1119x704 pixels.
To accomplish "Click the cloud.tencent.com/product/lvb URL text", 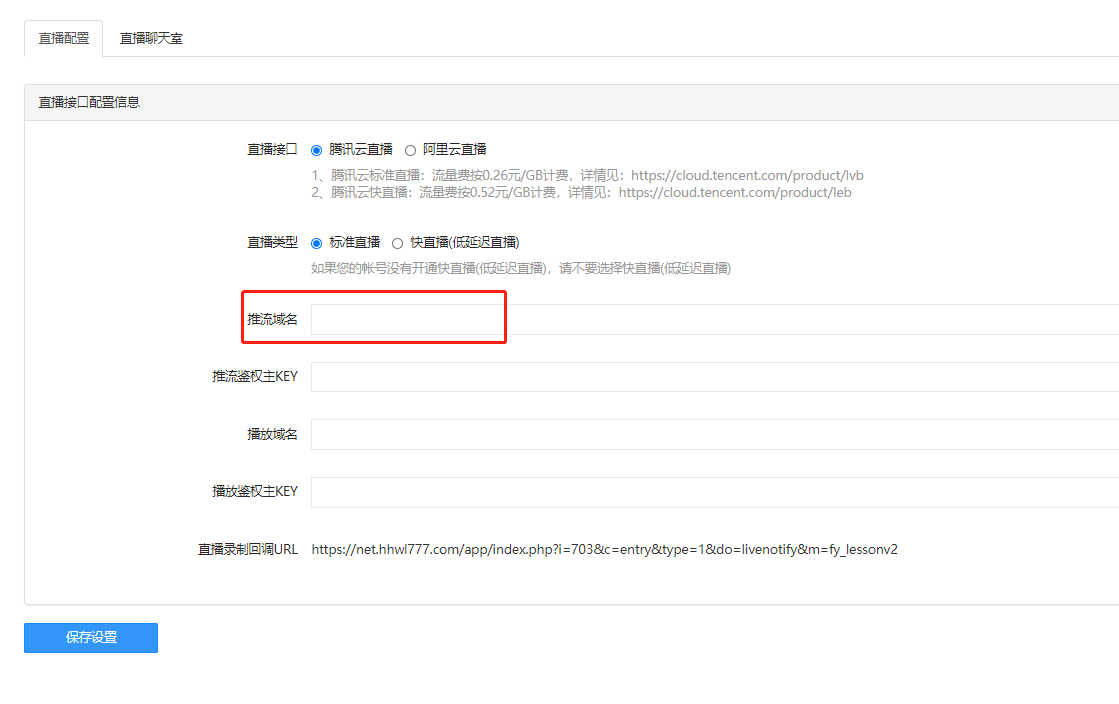I will pos(747,176).
